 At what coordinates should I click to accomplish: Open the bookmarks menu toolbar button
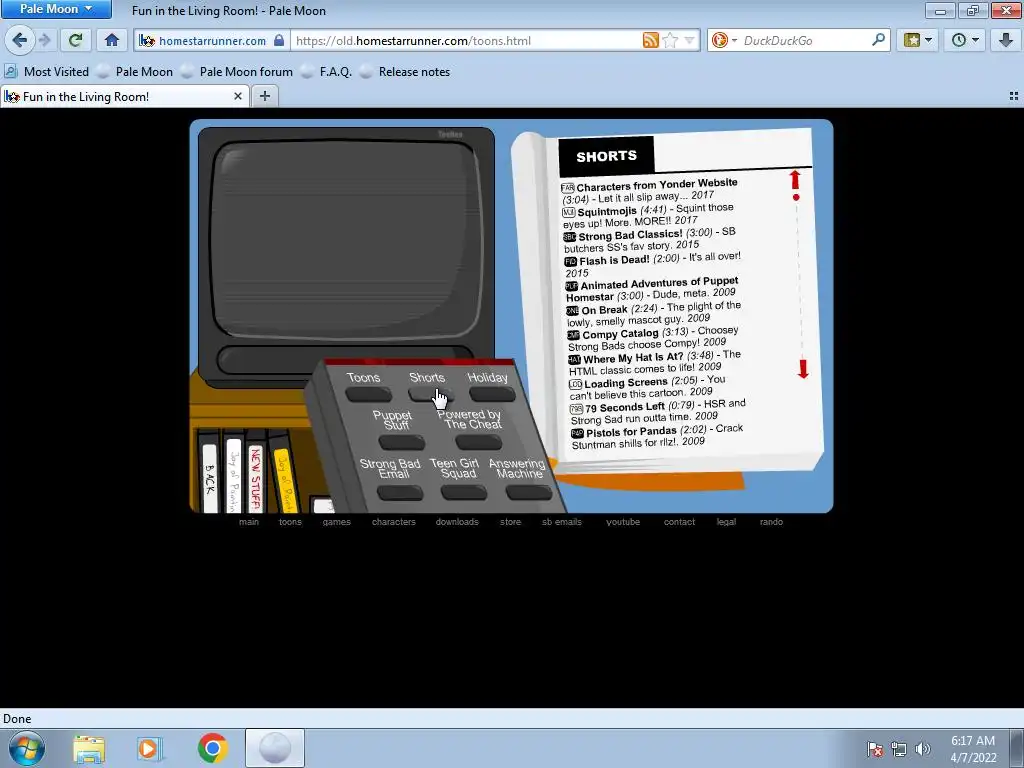918,40
